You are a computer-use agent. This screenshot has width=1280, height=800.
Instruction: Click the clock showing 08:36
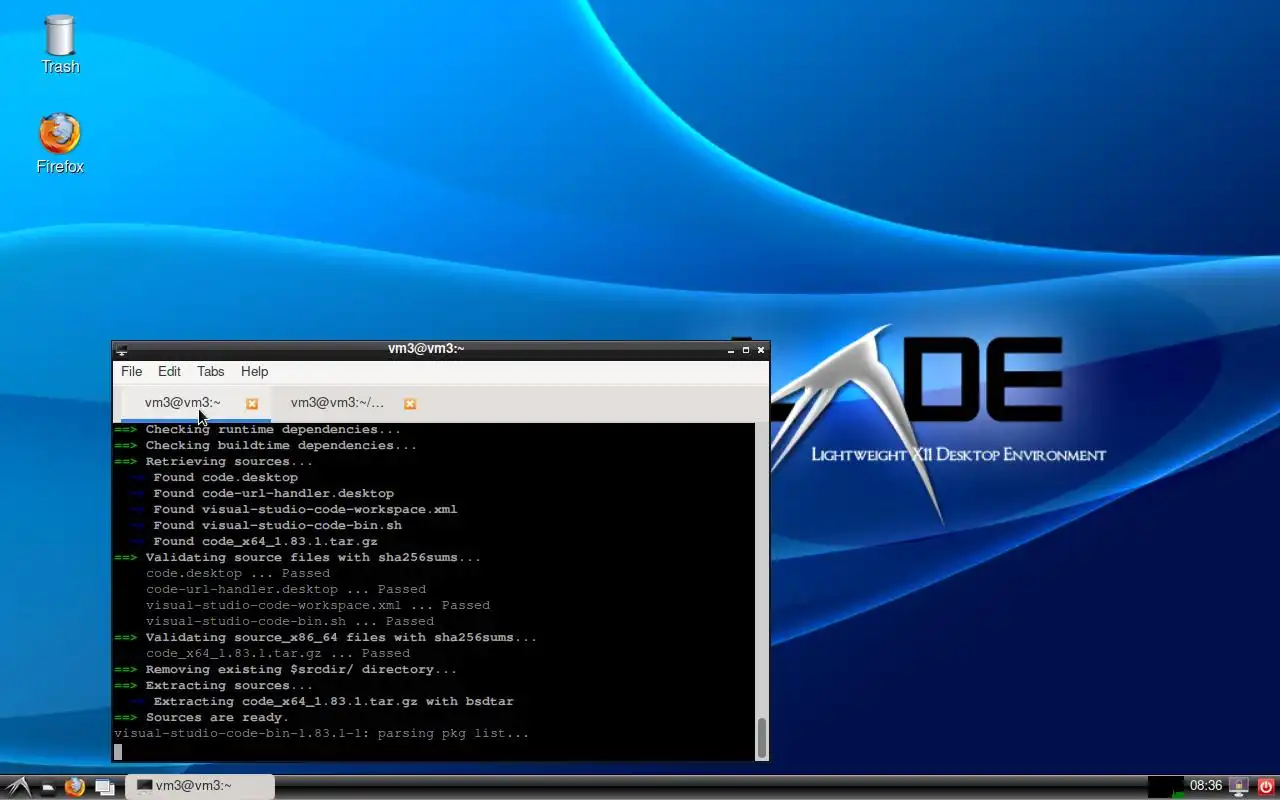[1206, 786]
